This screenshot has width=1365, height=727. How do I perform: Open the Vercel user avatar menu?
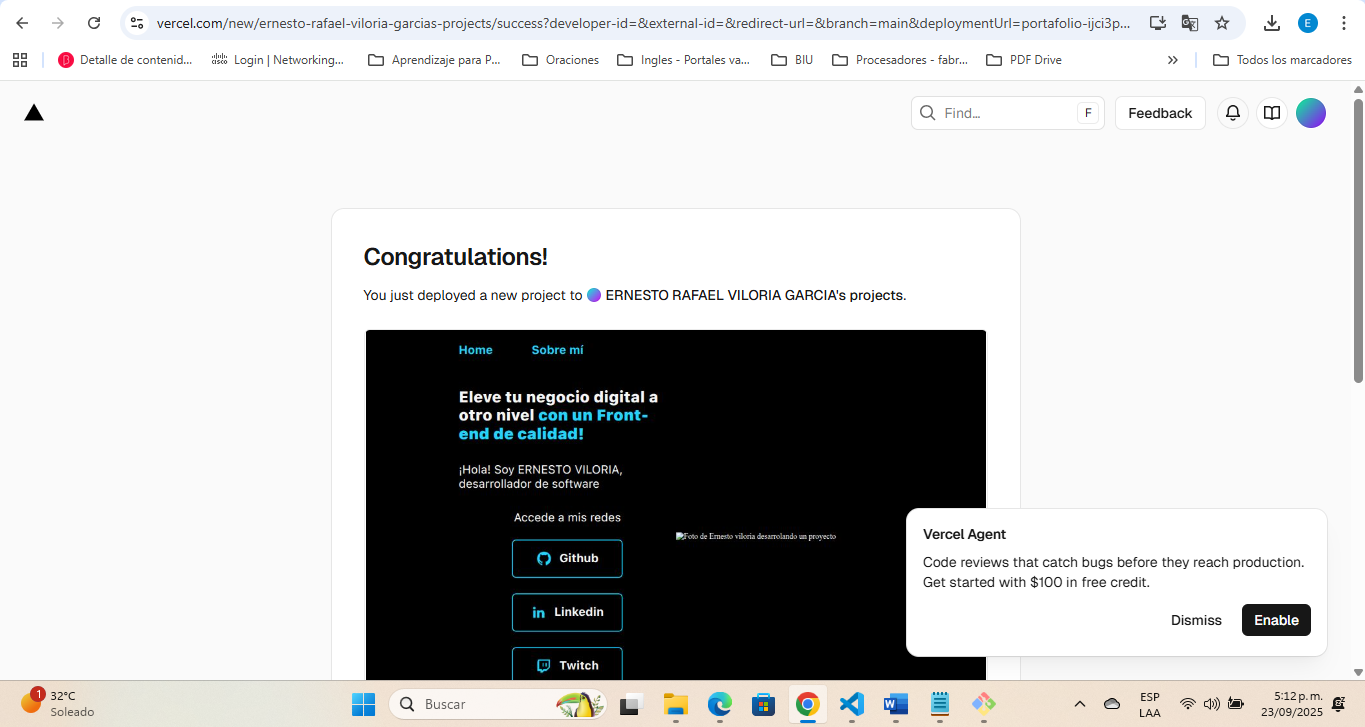pos(1311,113)
